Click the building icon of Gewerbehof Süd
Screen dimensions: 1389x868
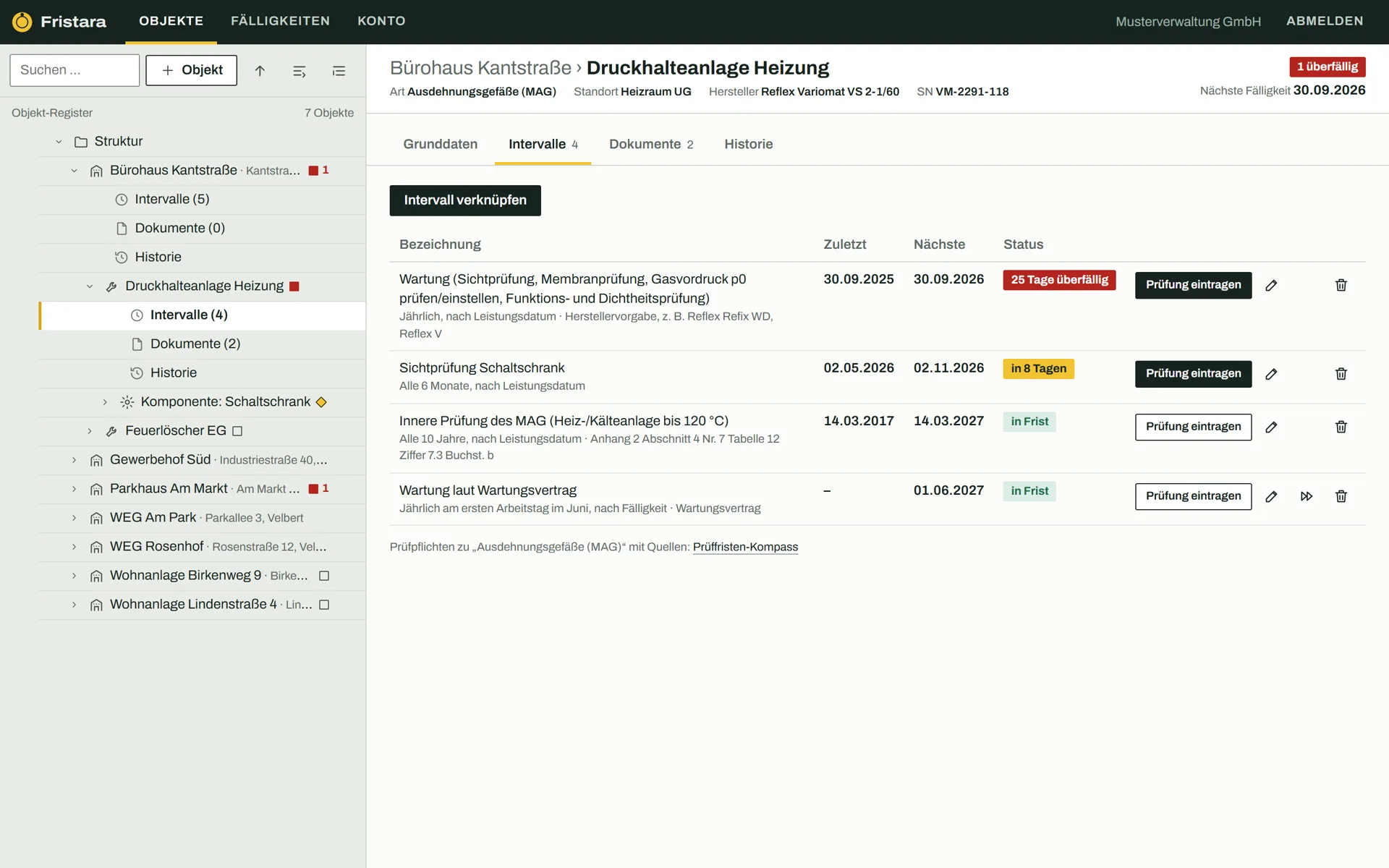click(96, 460)
